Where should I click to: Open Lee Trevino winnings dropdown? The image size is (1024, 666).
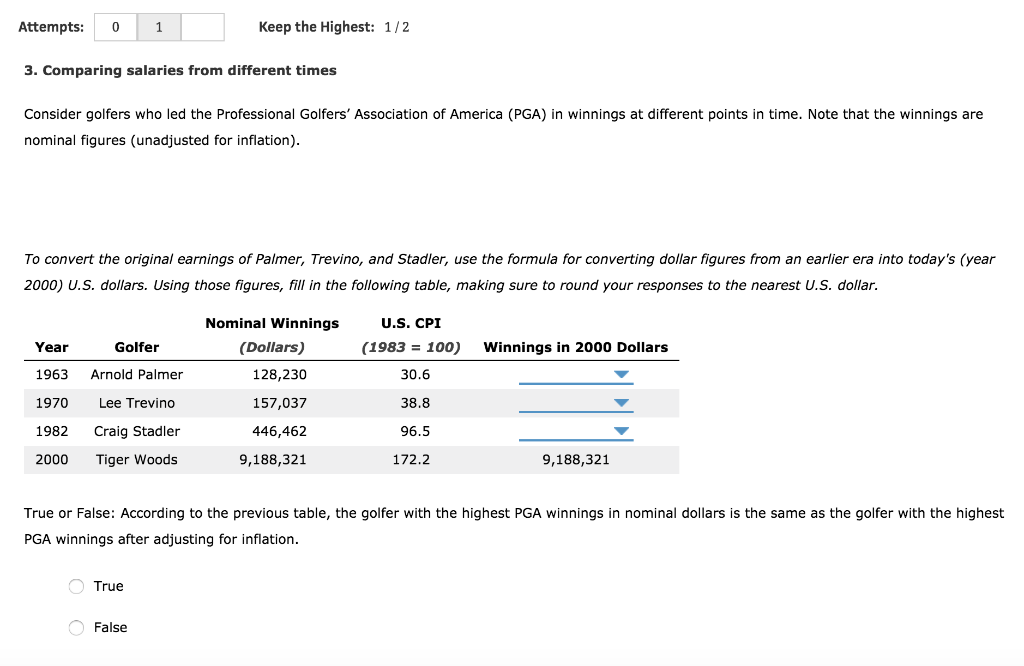coord(576,403)
